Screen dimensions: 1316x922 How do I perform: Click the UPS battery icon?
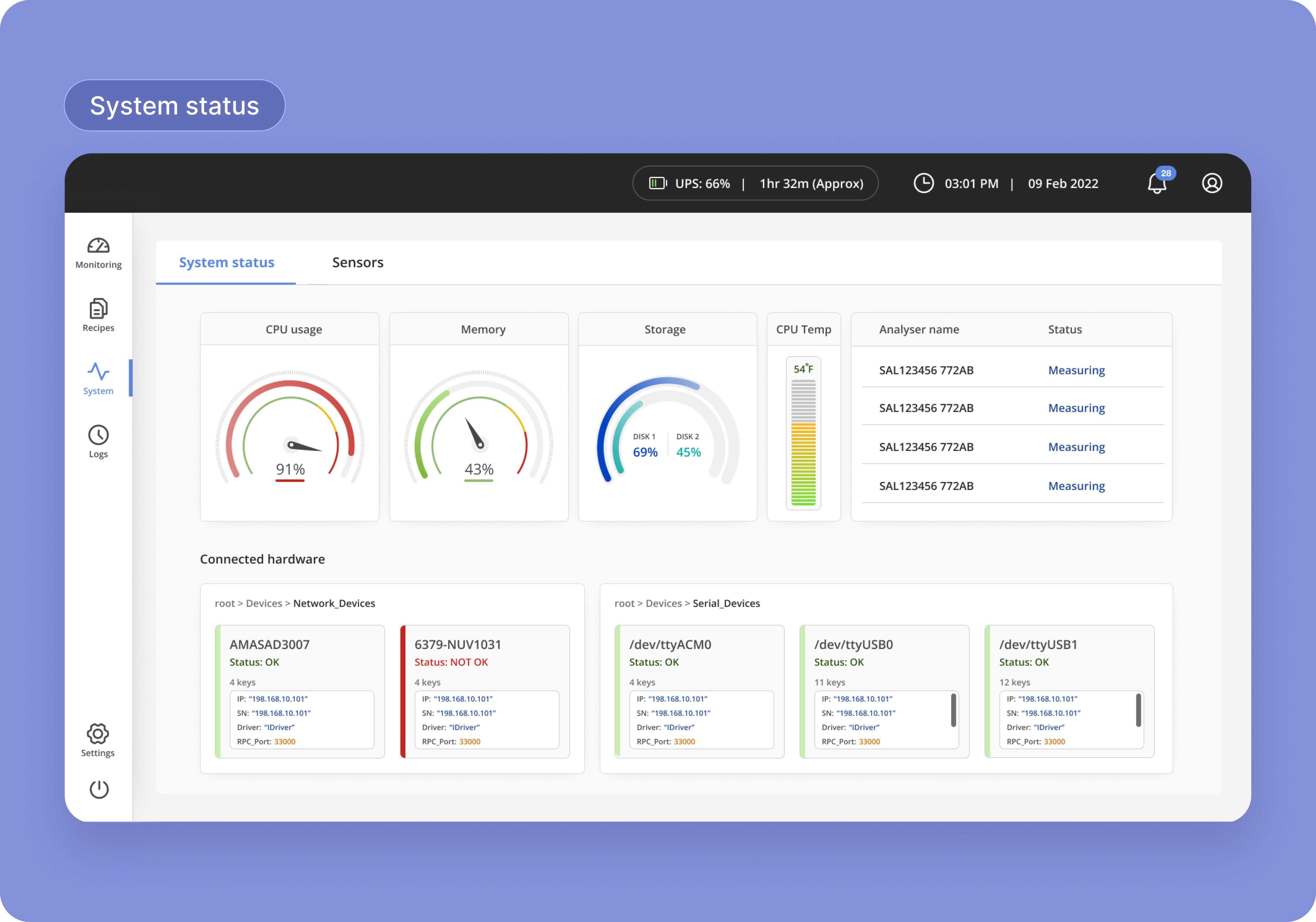tap(658, 183)
